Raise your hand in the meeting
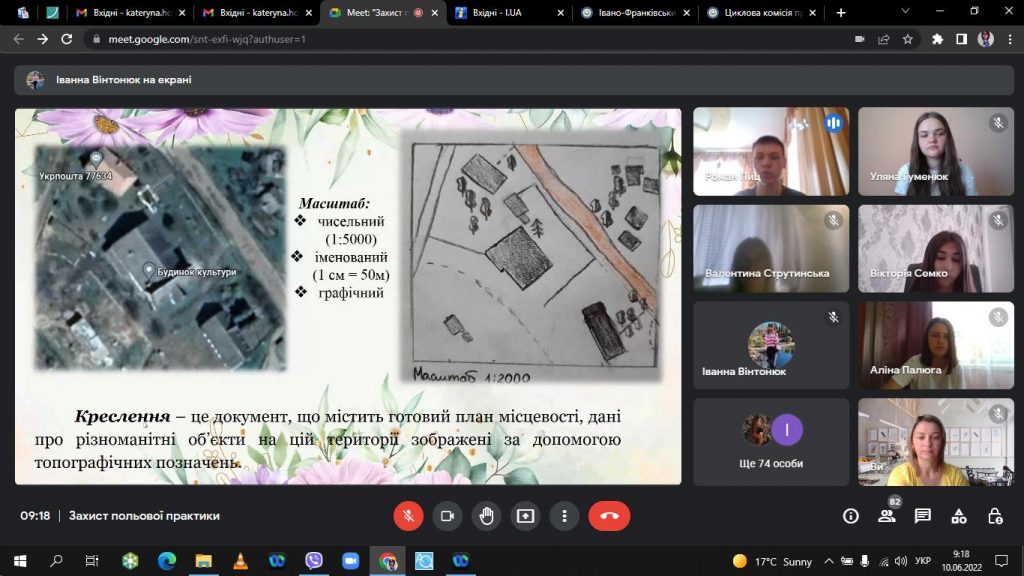Viewport: 1024px width, 576px height. click(486, 516)
